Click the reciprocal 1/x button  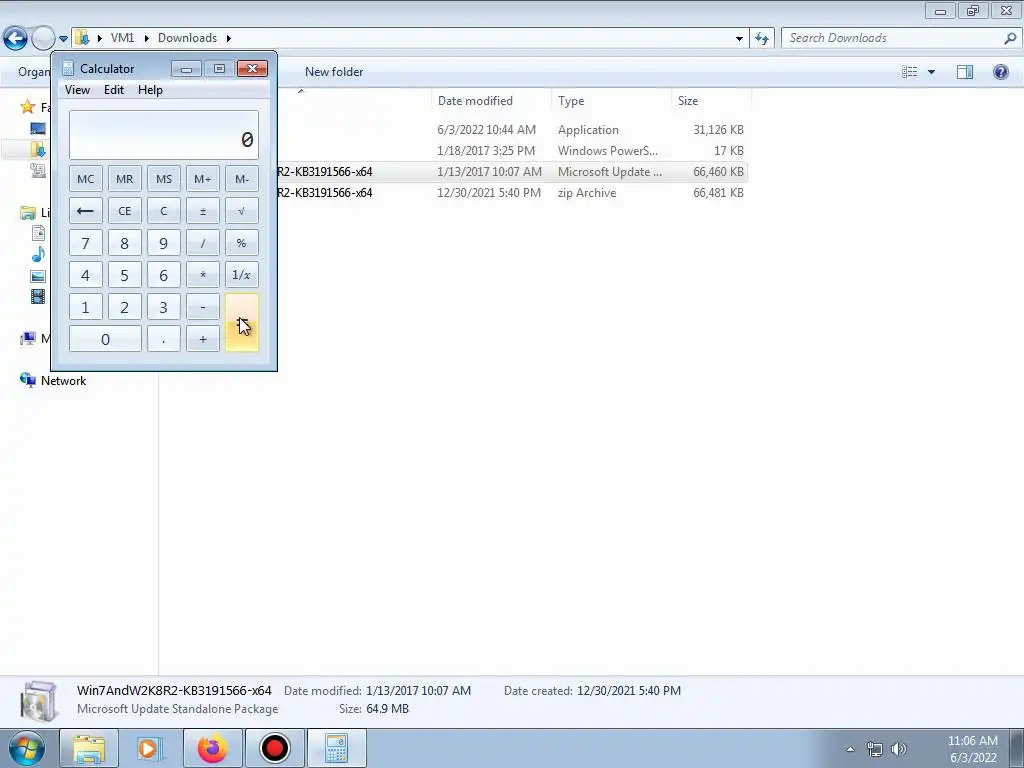(x=242, y=275)
